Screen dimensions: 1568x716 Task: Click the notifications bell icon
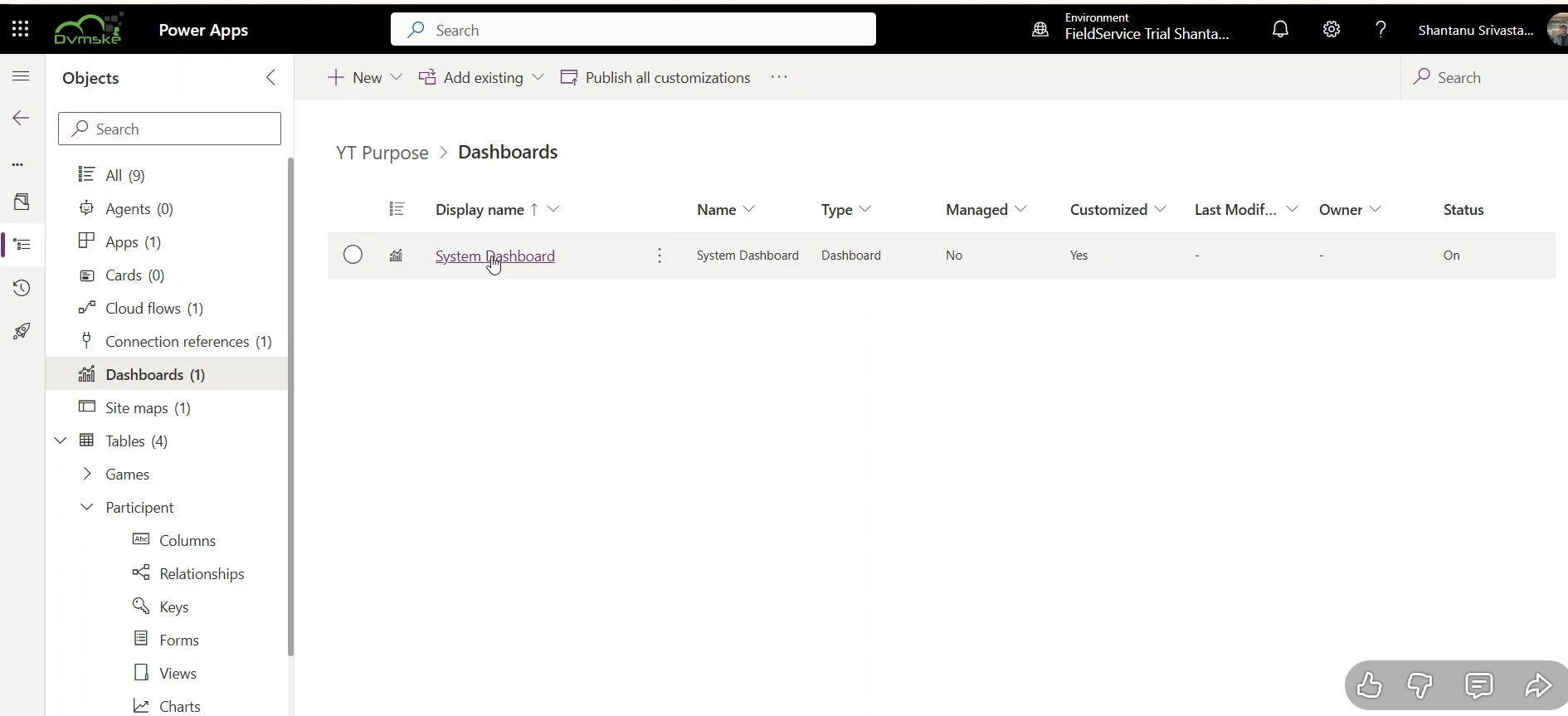(1280, 30)
